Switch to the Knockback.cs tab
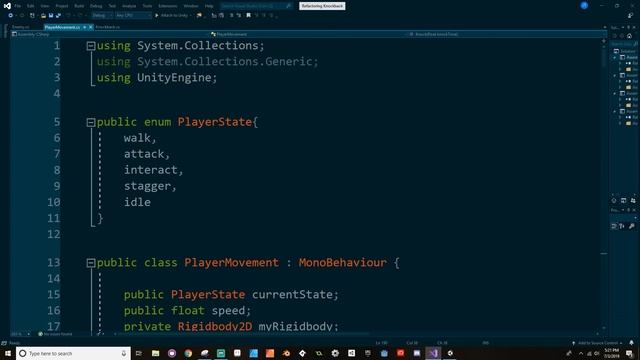Image resolution: width=640 pixels, height=360 pixels. 108,27
